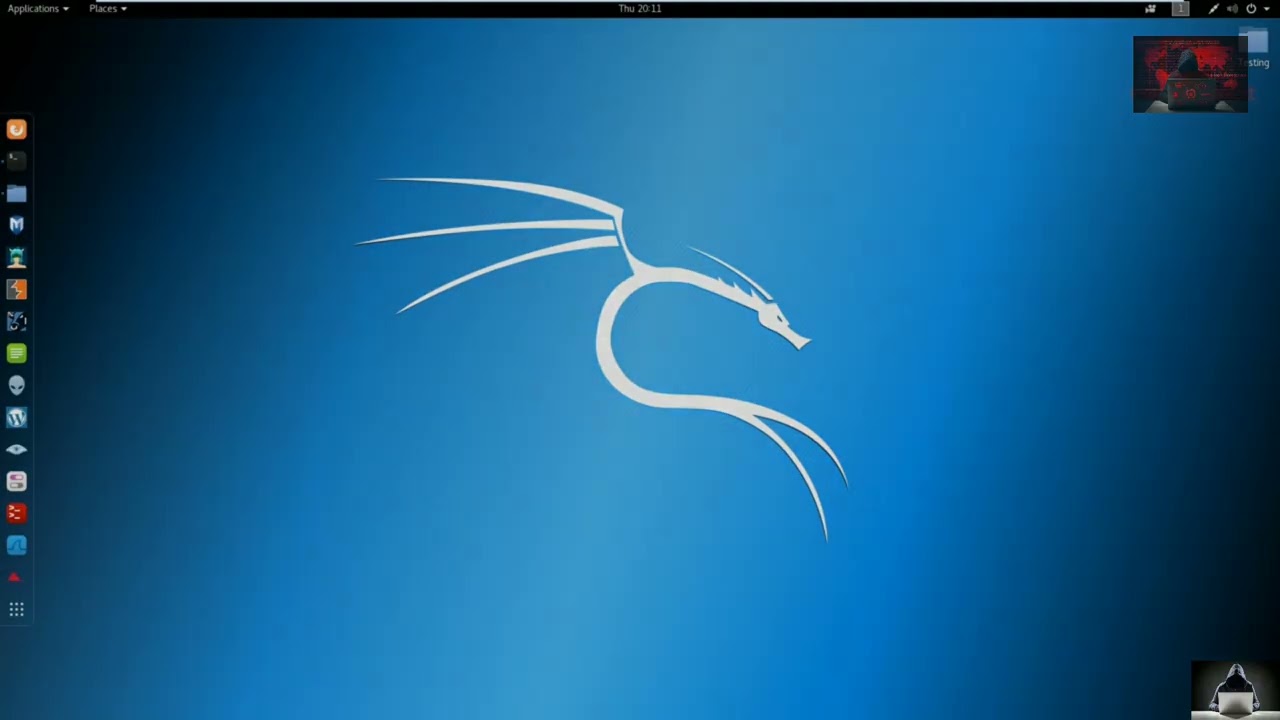
Task: Open the Thu 20:11 clock calendar
Action: 640,8
